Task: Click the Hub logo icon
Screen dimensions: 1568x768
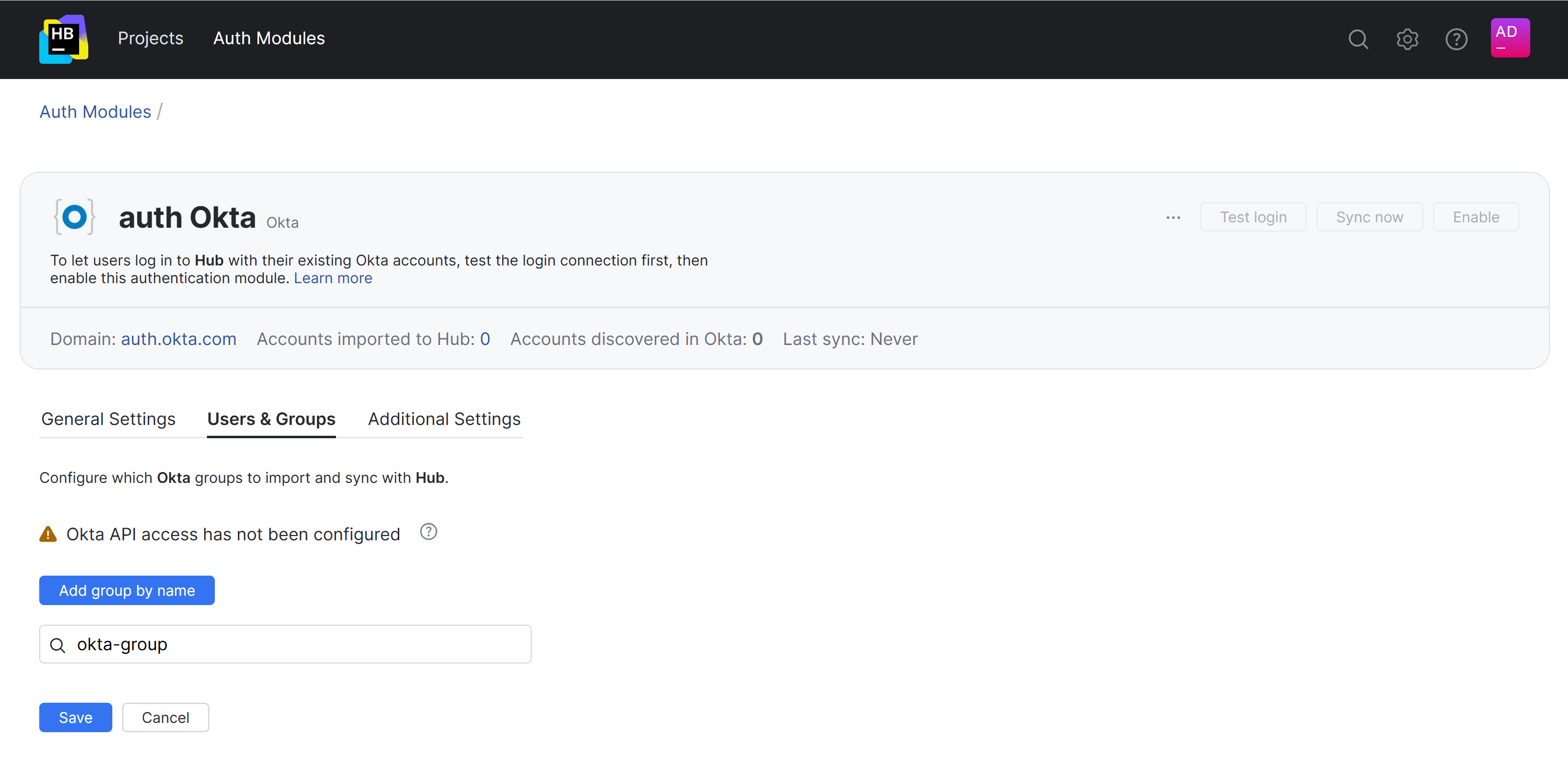Action: 63,39
